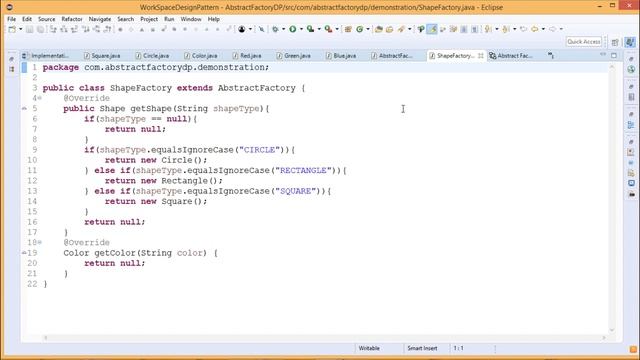Open dropdown beside New file icon

click(x=20, y=29)
